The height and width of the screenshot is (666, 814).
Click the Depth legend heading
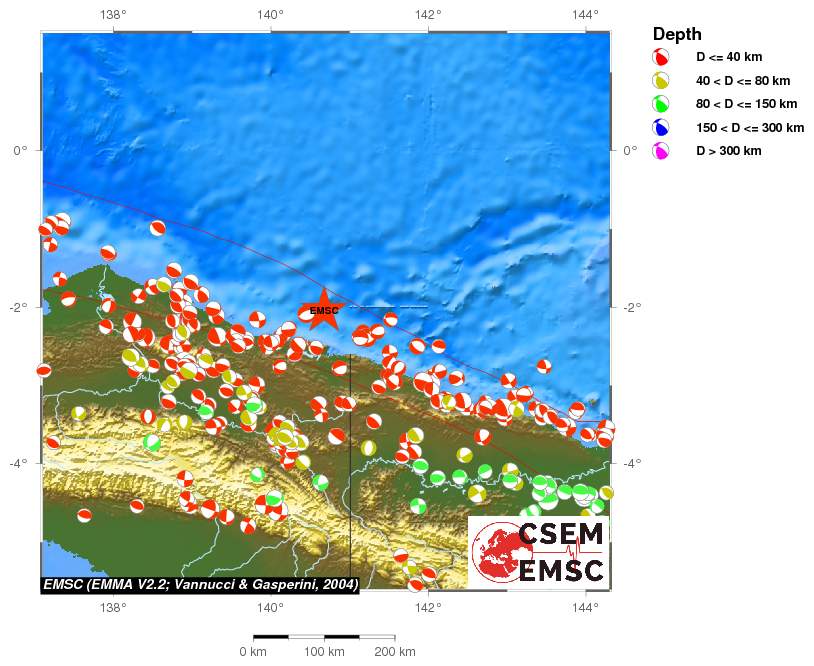click(x=677, y=33)
